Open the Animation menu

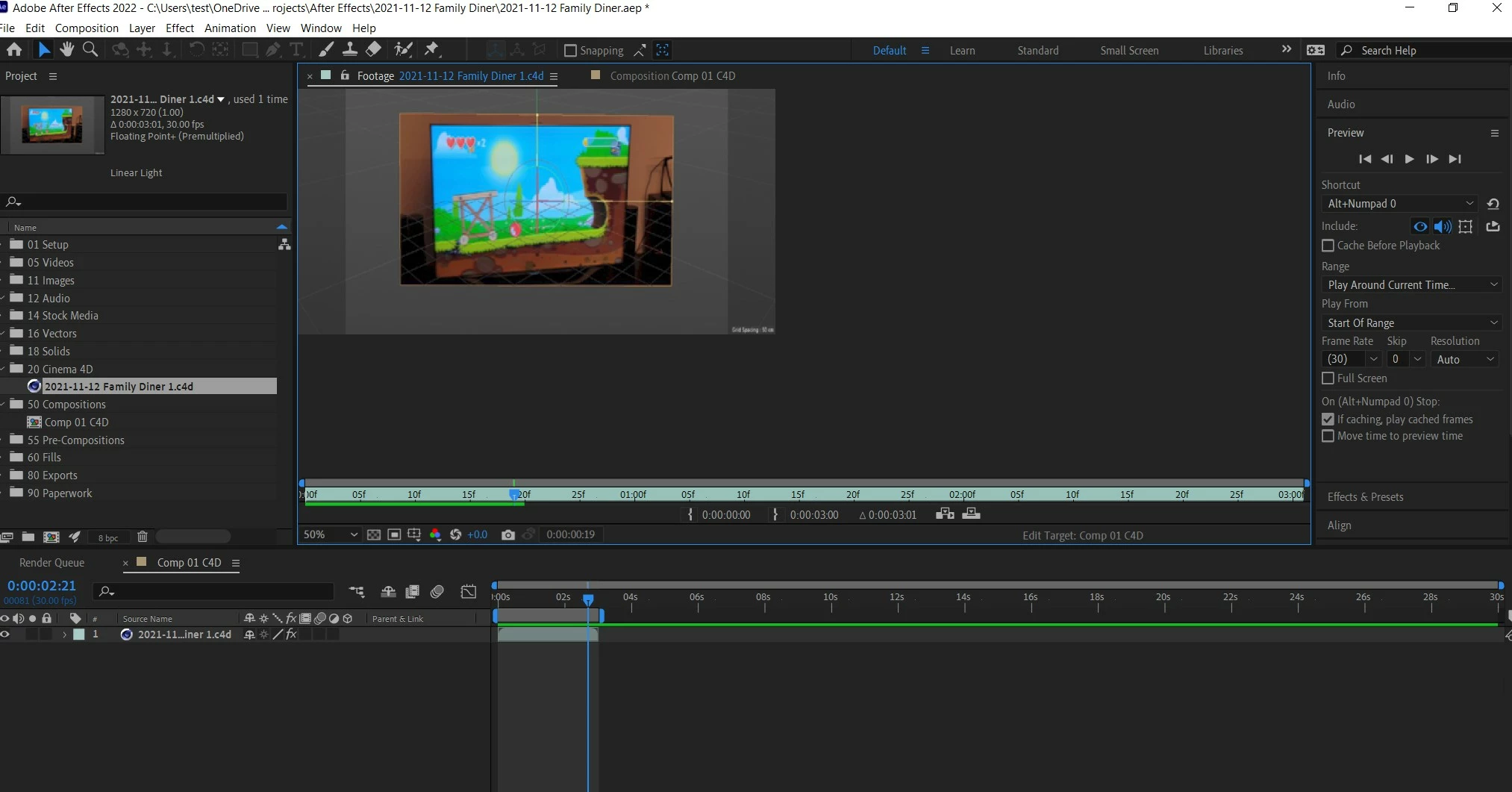click(230, 28)
